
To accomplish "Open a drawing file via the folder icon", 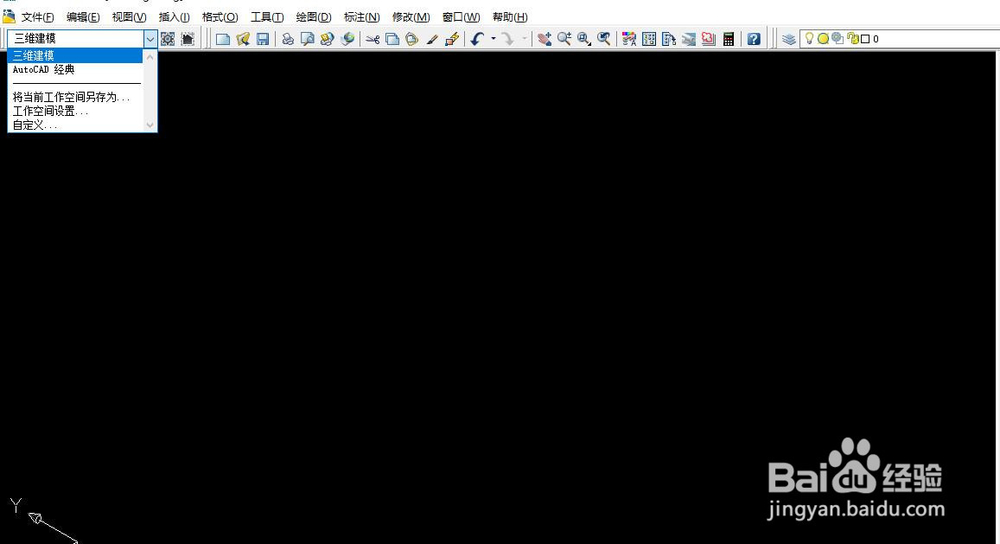I will pos(242,39).
